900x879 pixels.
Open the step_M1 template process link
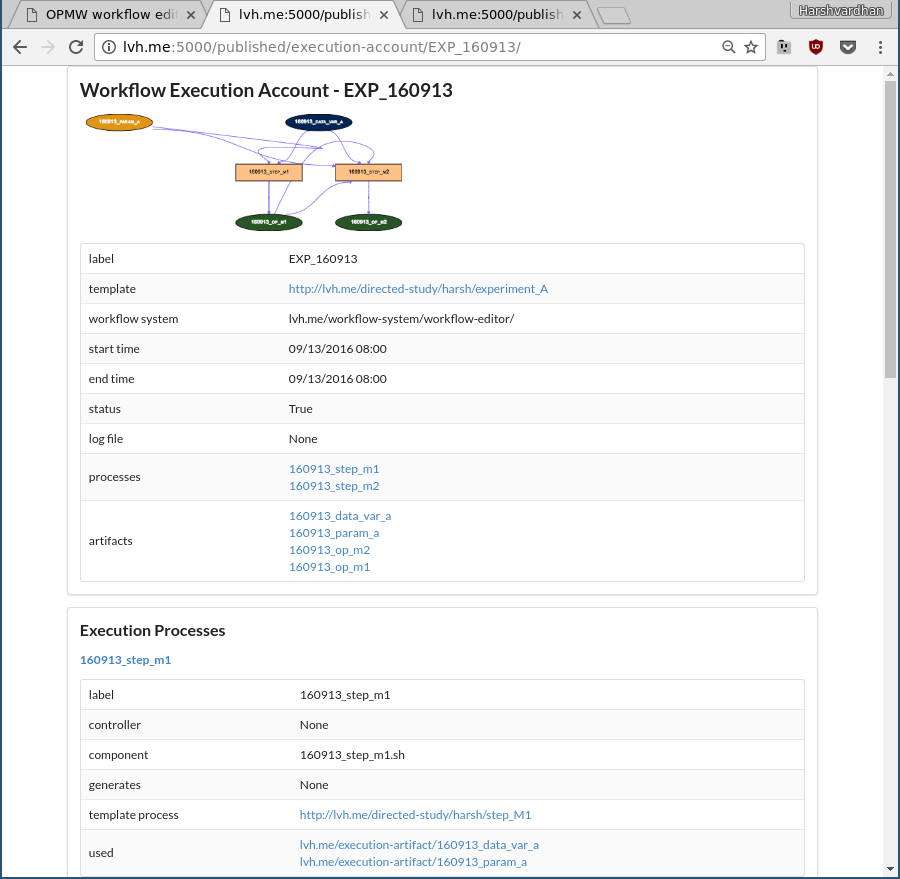[x=416, y=815]
